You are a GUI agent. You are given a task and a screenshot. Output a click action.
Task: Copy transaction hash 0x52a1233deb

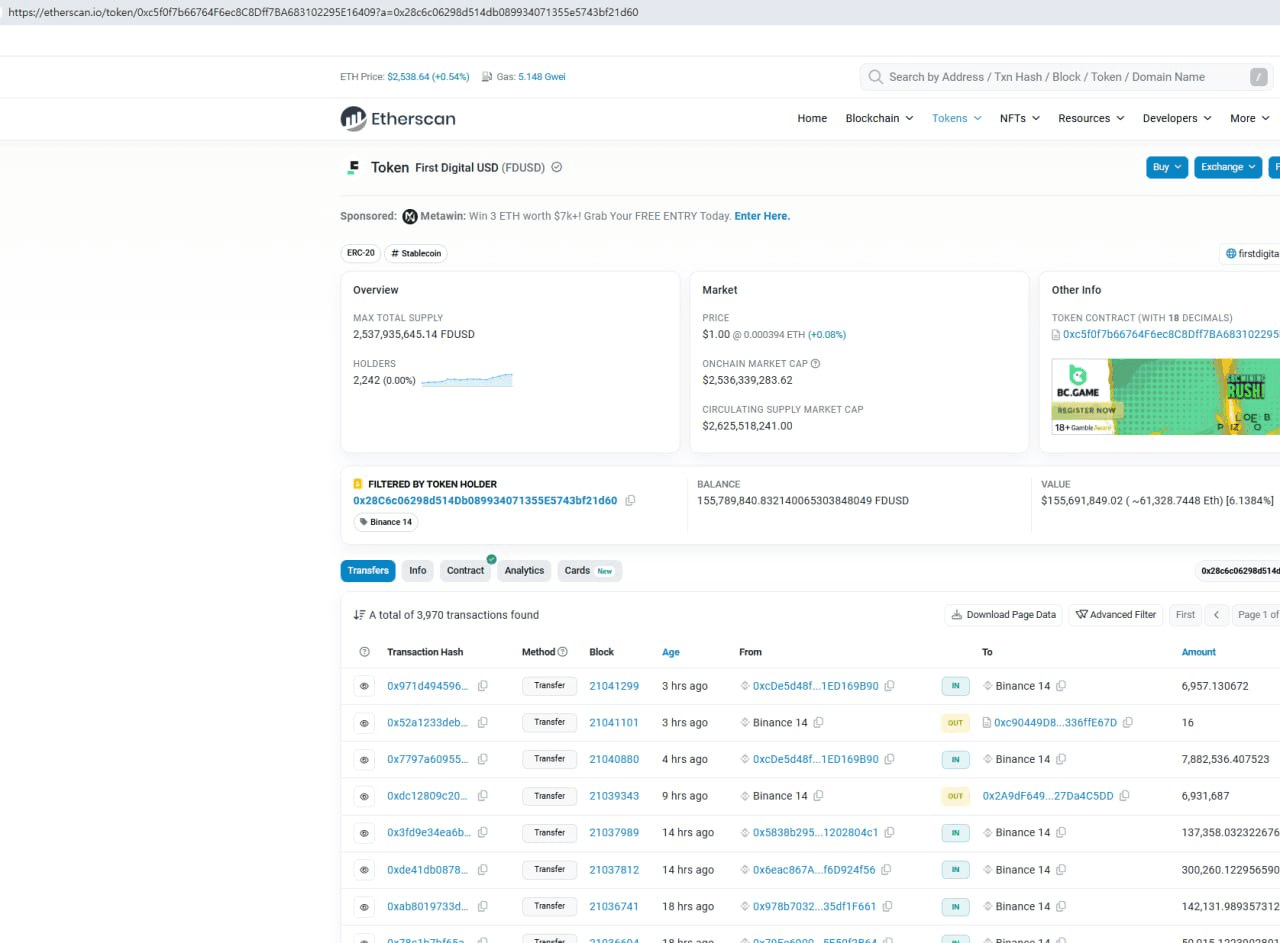point(482,722)
